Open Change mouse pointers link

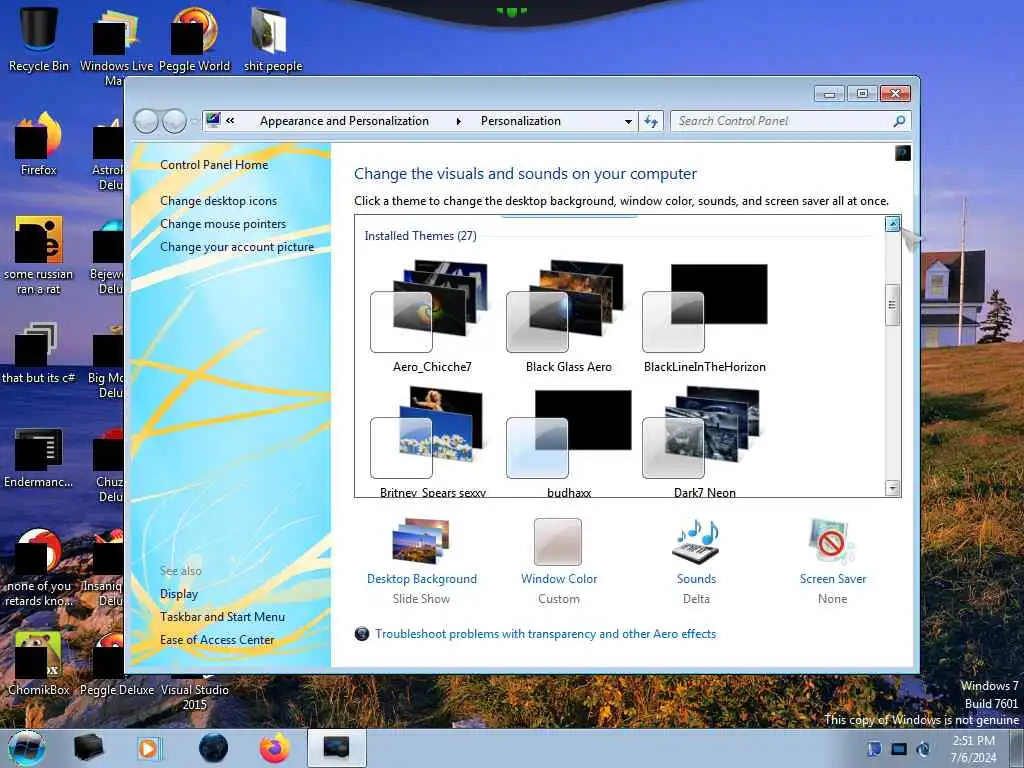point(223,224)
